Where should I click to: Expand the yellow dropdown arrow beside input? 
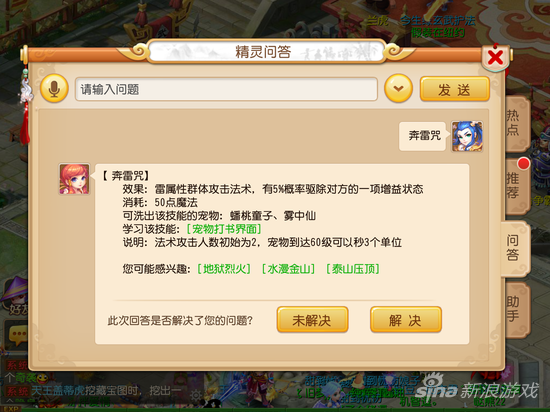click(398, 89)
